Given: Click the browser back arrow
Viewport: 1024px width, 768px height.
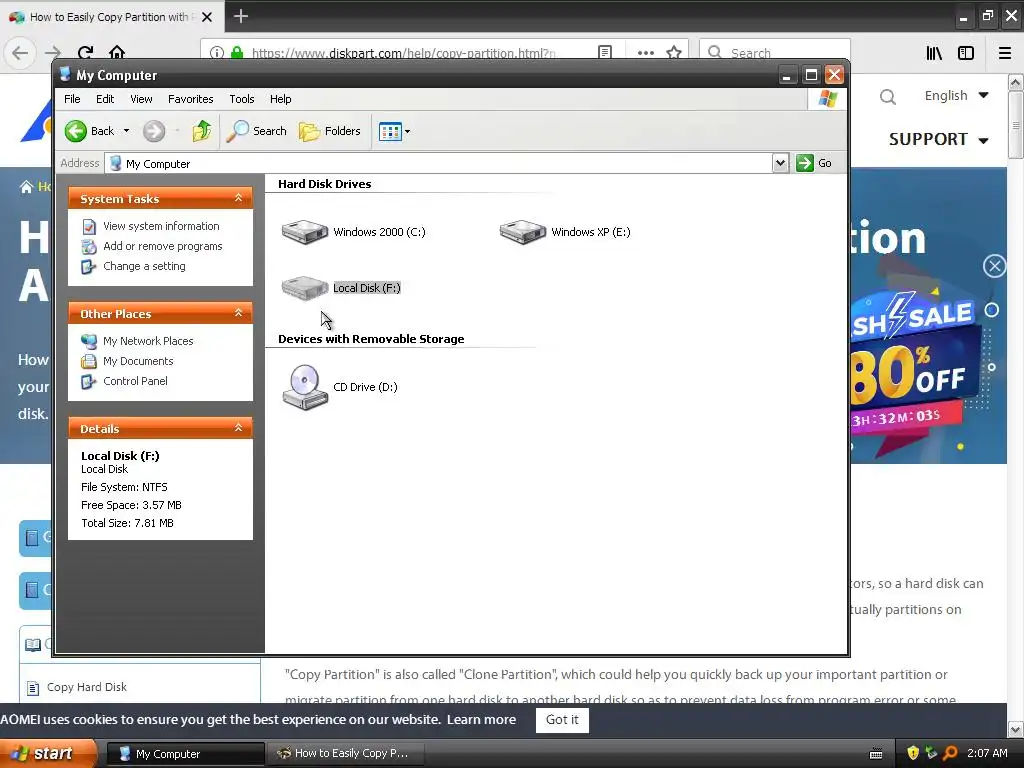Looking at the screenshot, I should [x=20, y=53].
